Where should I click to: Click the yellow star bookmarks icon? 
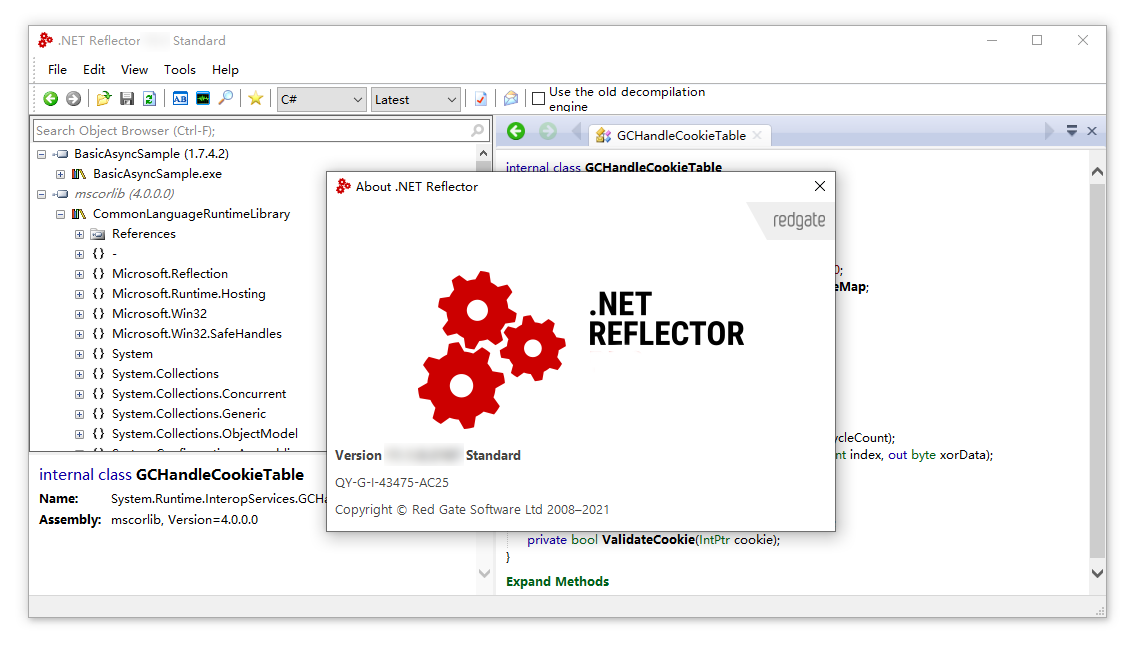(255, 99)
